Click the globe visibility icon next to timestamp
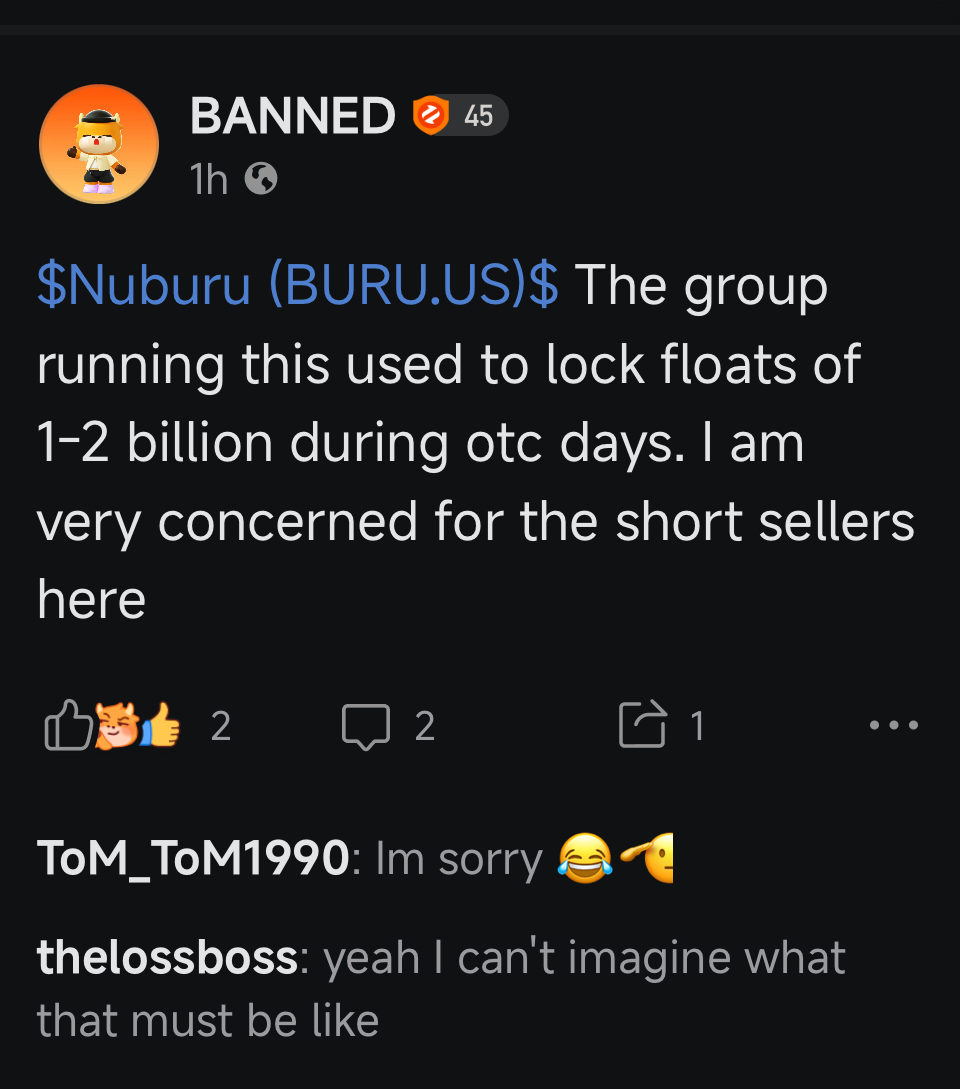 pos(262,179)
